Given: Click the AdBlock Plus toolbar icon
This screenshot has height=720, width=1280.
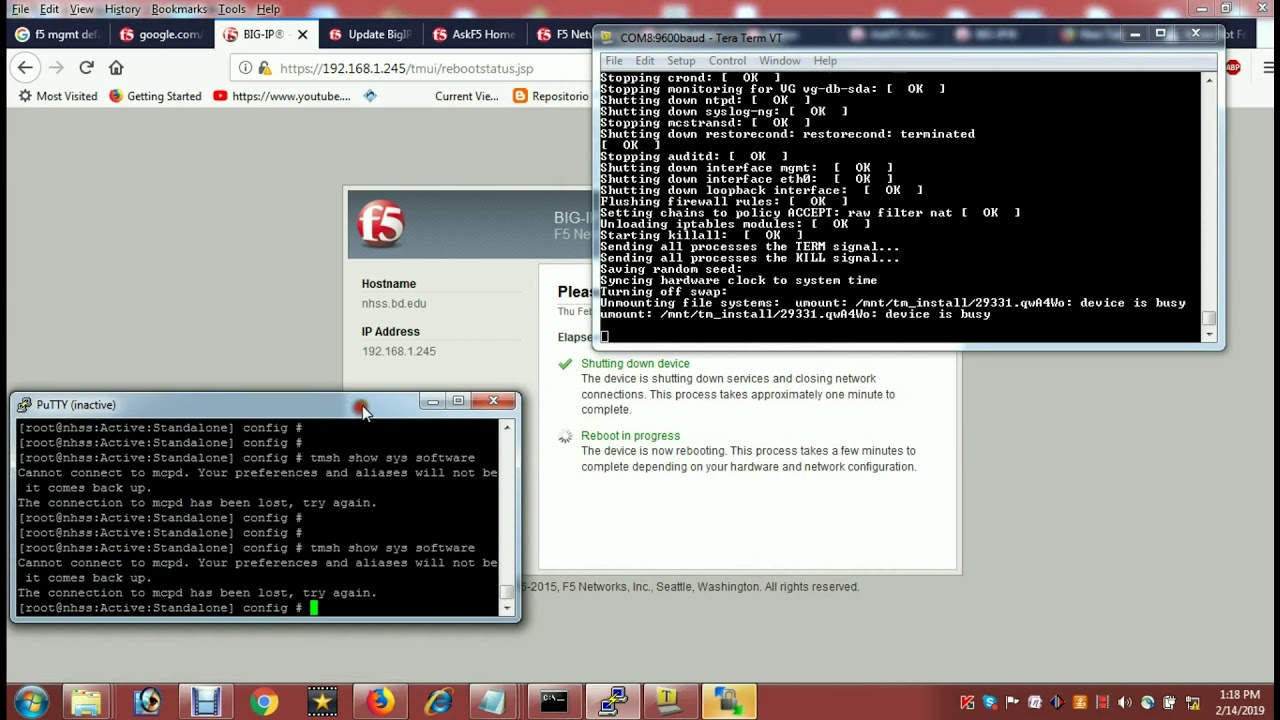Looking at the screenshot, I should click(1233, 68).
